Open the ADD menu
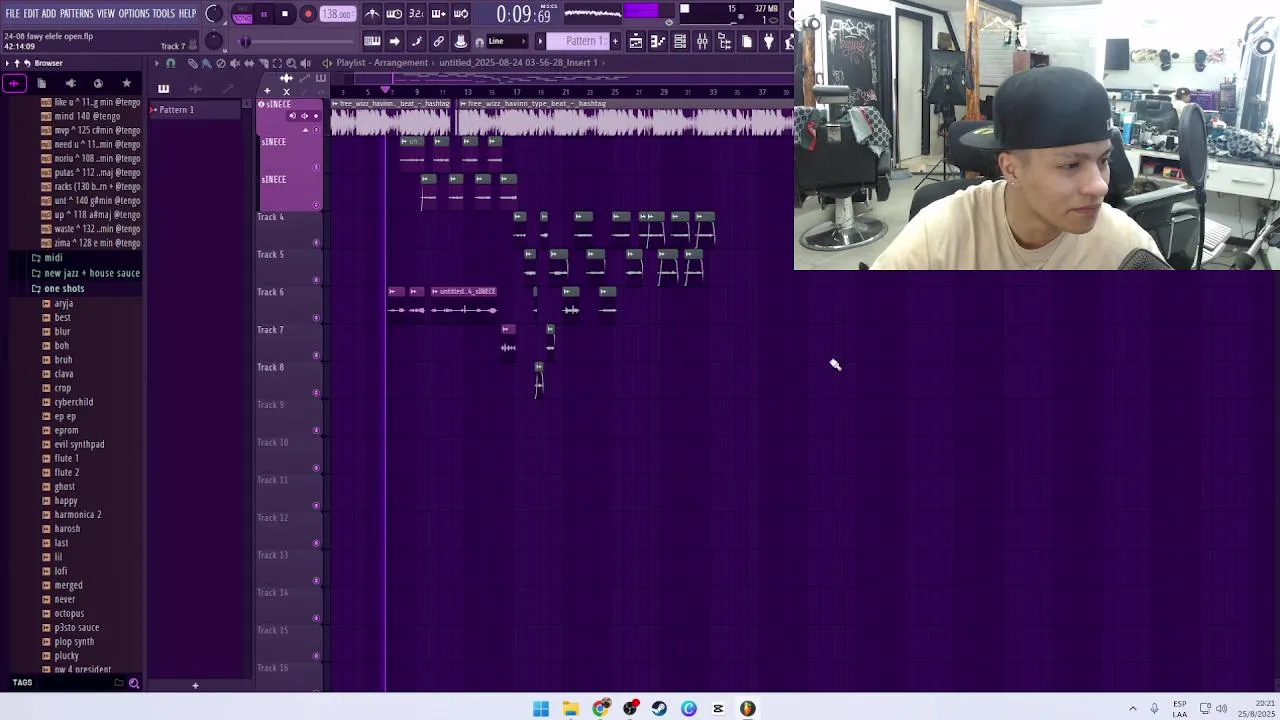Viewport: 1280px width, 720px height. point(49,13)
